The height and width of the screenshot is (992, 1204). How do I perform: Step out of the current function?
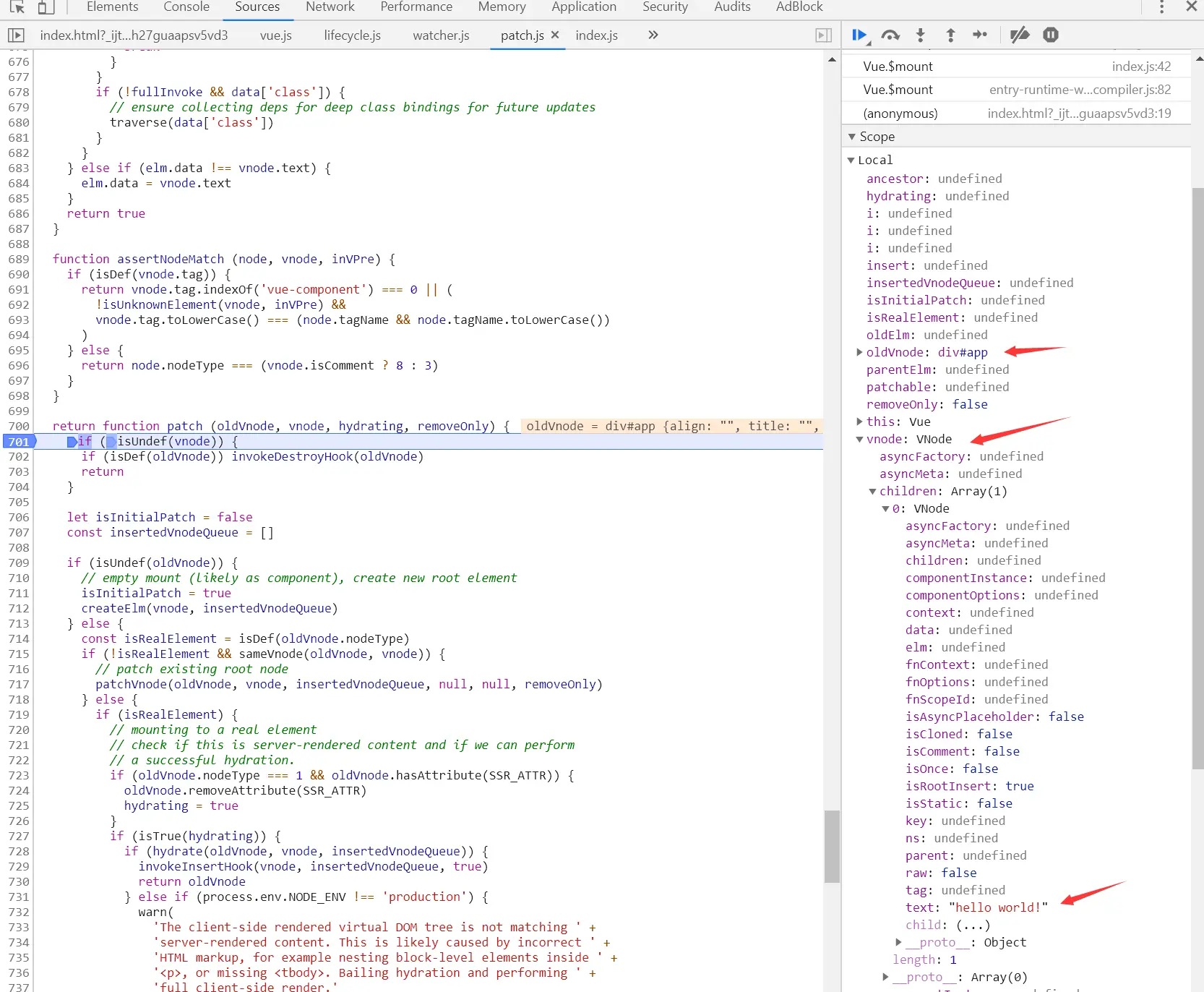click(x=950, y=35)
